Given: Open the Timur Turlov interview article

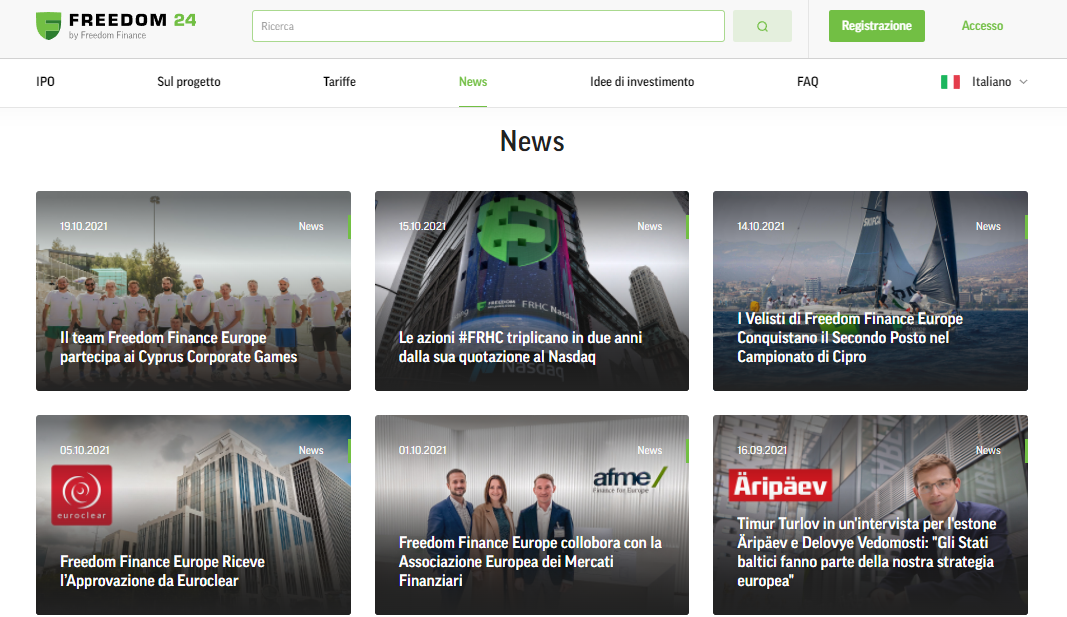Looking at the screenshot, I should click(x=866, y=552).
